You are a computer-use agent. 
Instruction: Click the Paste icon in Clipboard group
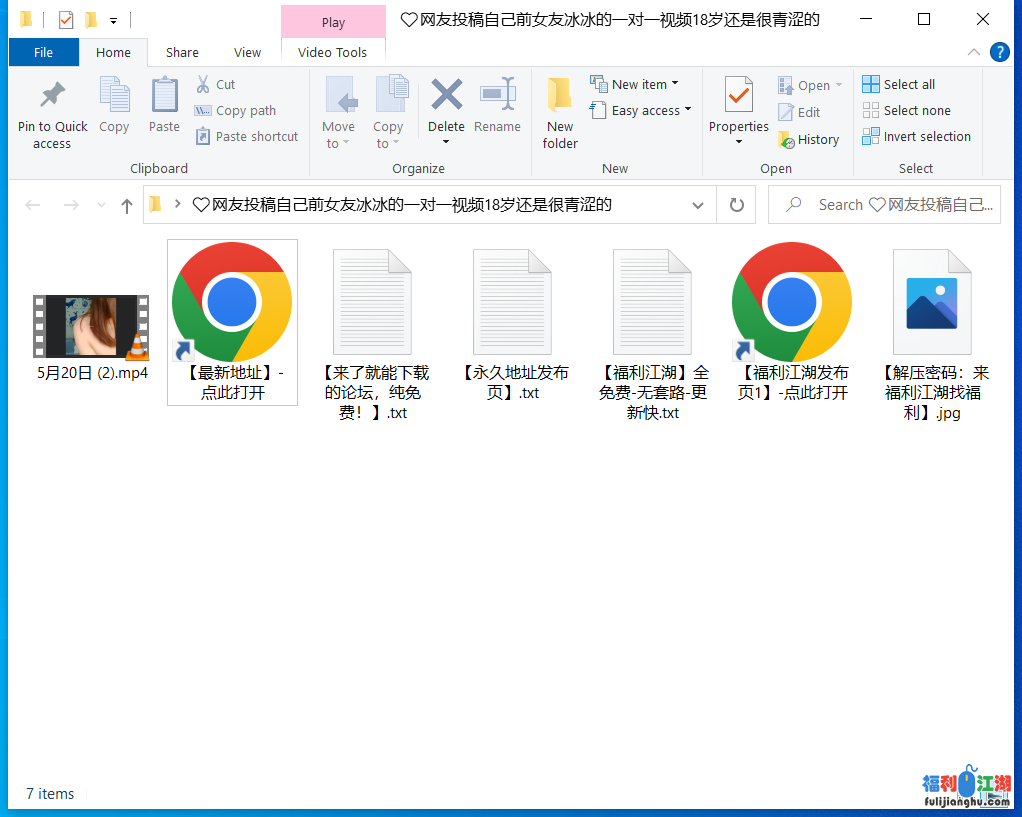coord(164,97)
